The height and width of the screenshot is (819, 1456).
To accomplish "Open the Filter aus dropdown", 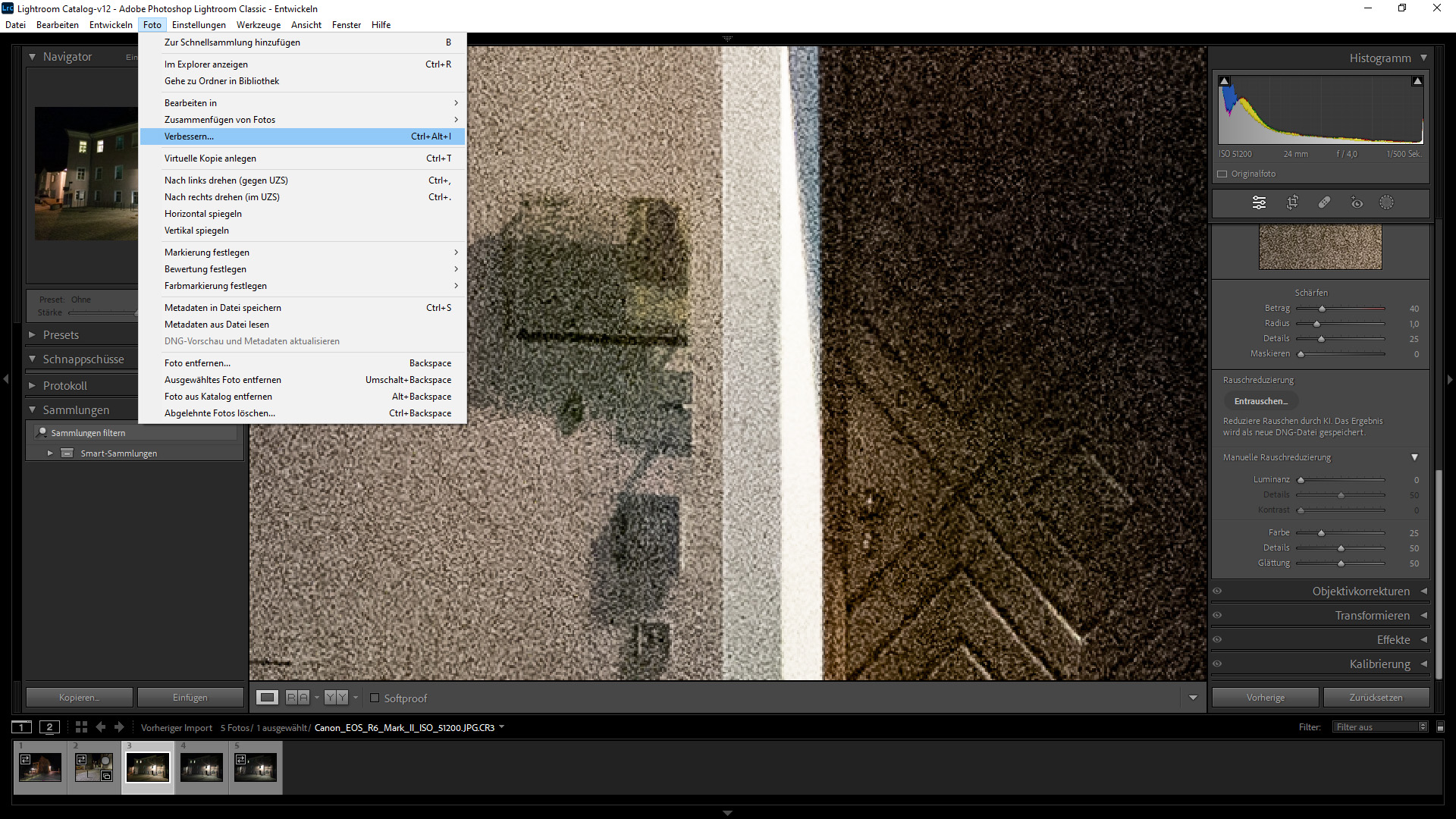I will click(x=1380, y=727).
